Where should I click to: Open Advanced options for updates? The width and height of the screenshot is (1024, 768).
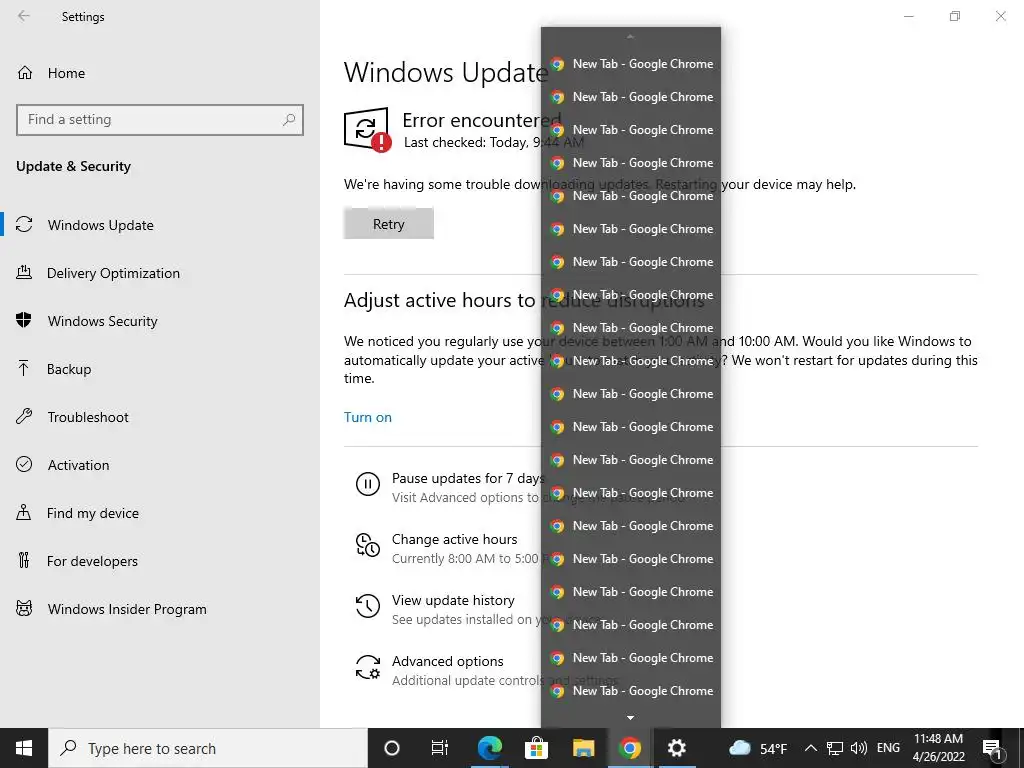(x=447, y=661)
